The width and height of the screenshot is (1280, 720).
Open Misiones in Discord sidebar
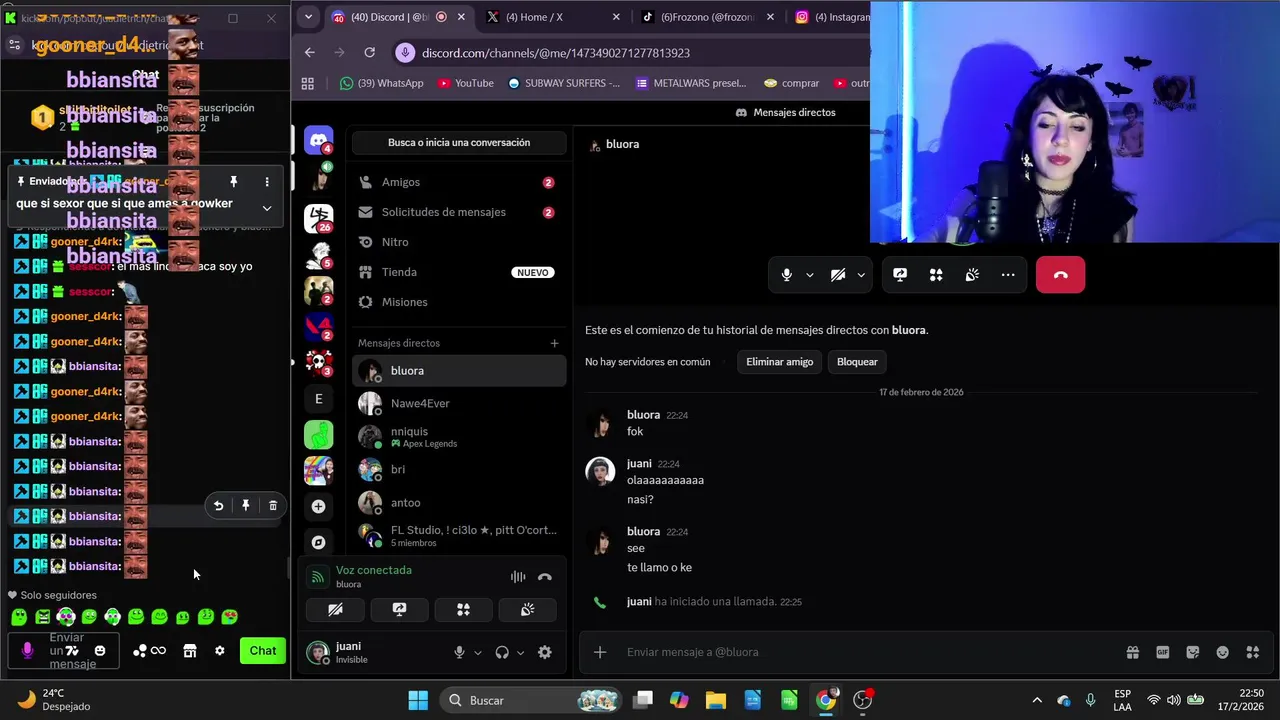(x=459, y=302)
